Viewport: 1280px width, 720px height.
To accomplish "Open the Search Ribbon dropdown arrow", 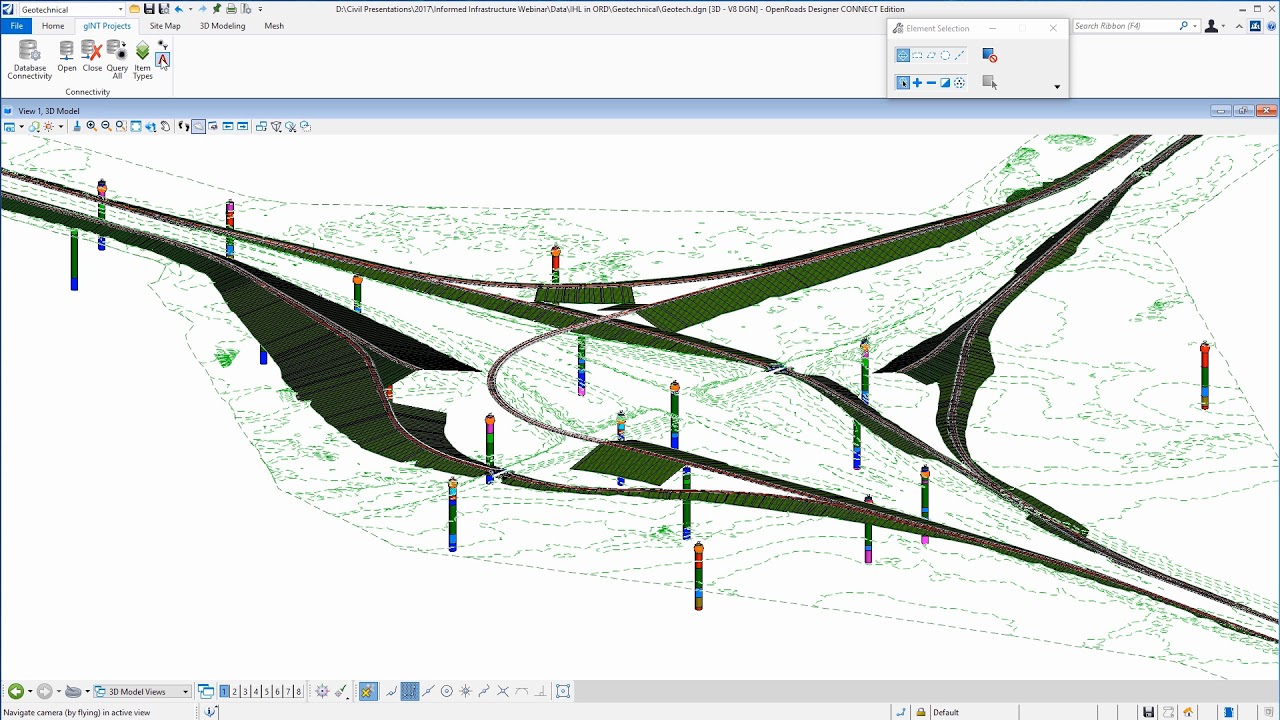I will pyautogui.click(x=1195, y=26).
